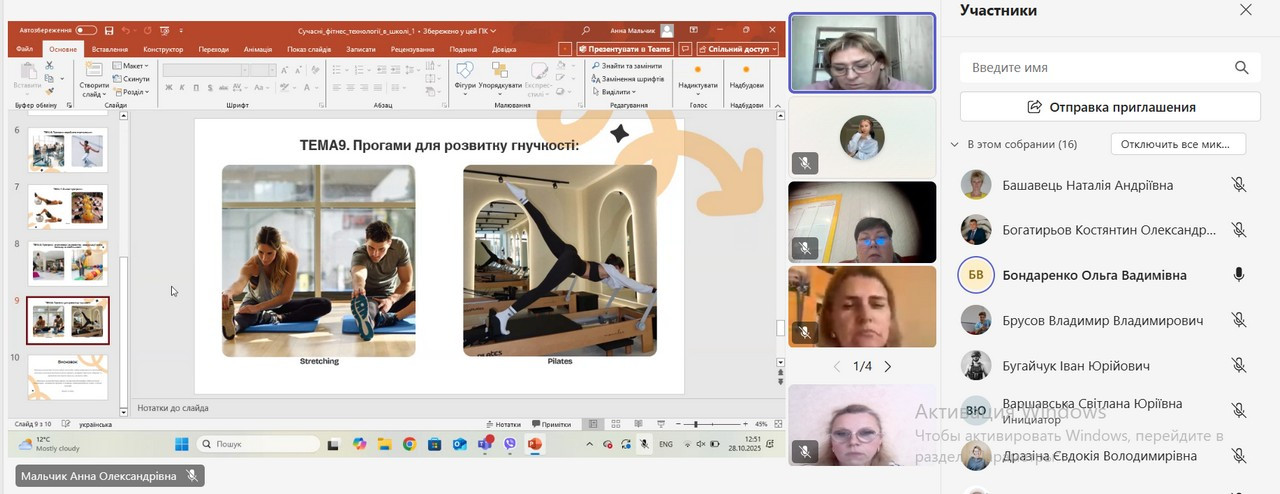Open the Спільний доступ share dropdown
Screen dimensions: 1280x494
click(739, 49)
